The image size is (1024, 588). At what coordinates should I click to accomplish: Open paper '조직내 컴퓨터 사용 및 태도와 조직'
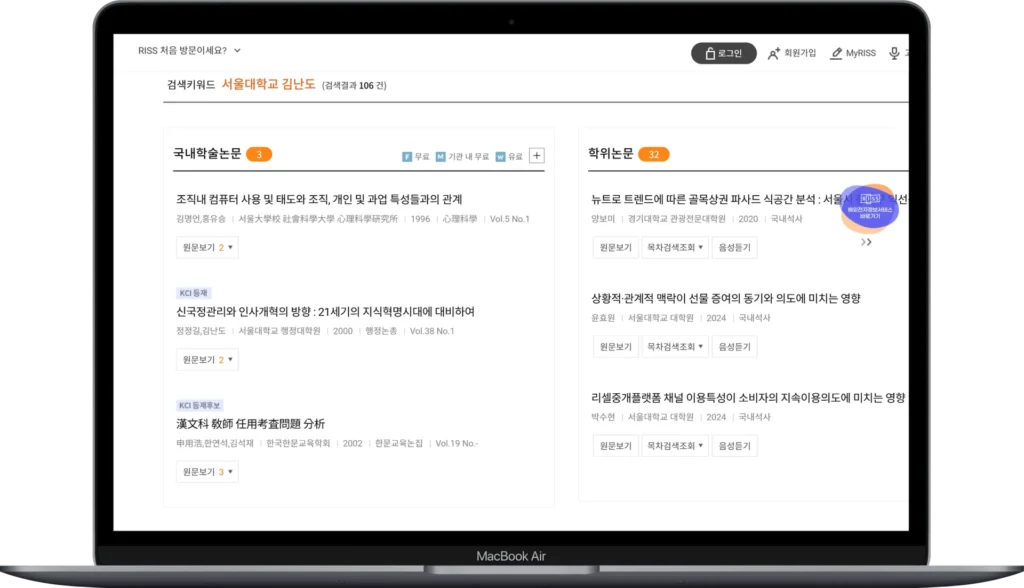(319, 199)
